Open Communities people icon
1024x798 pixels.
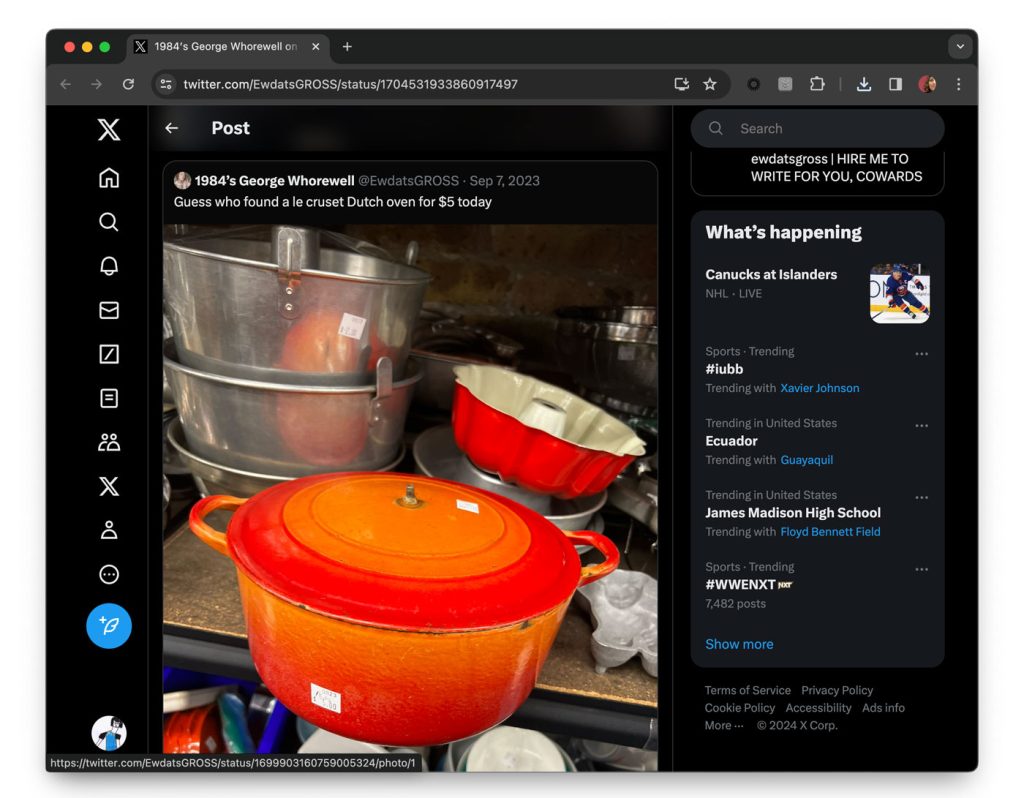[x=109, y=442]
